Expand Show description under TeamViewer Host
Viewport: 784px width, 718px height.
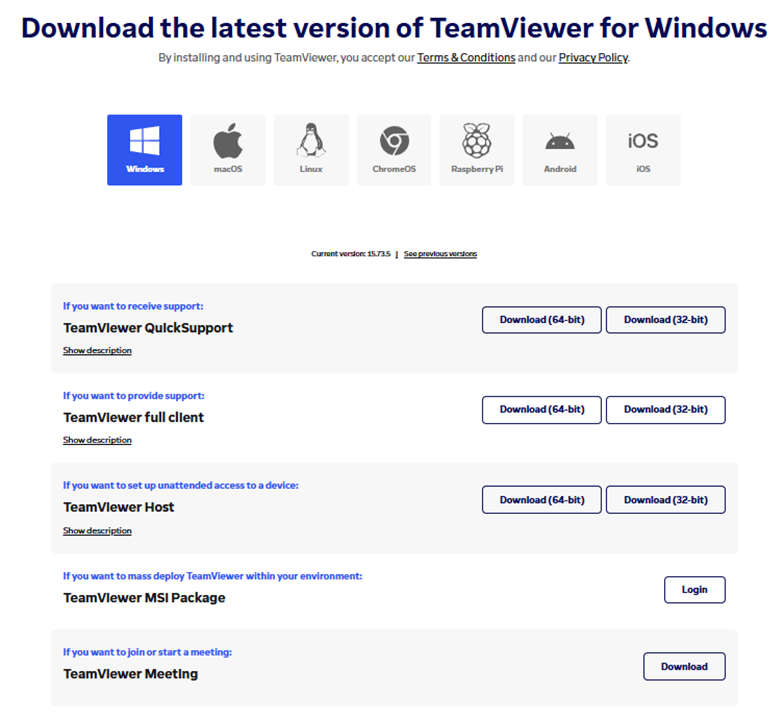(97, 531)
